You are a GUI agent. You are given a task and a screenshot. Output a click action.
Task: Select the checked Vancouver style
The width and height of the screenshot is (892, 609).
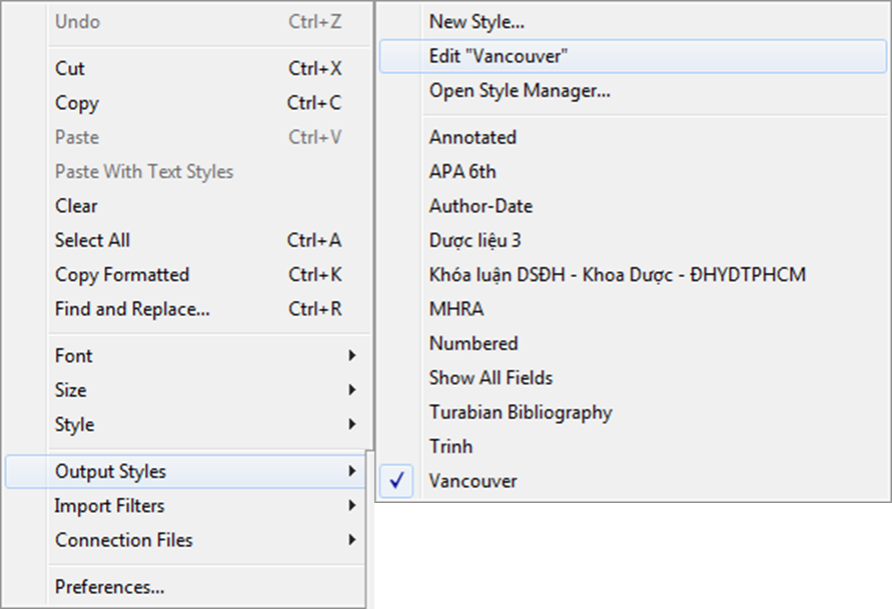pos(633,481)
